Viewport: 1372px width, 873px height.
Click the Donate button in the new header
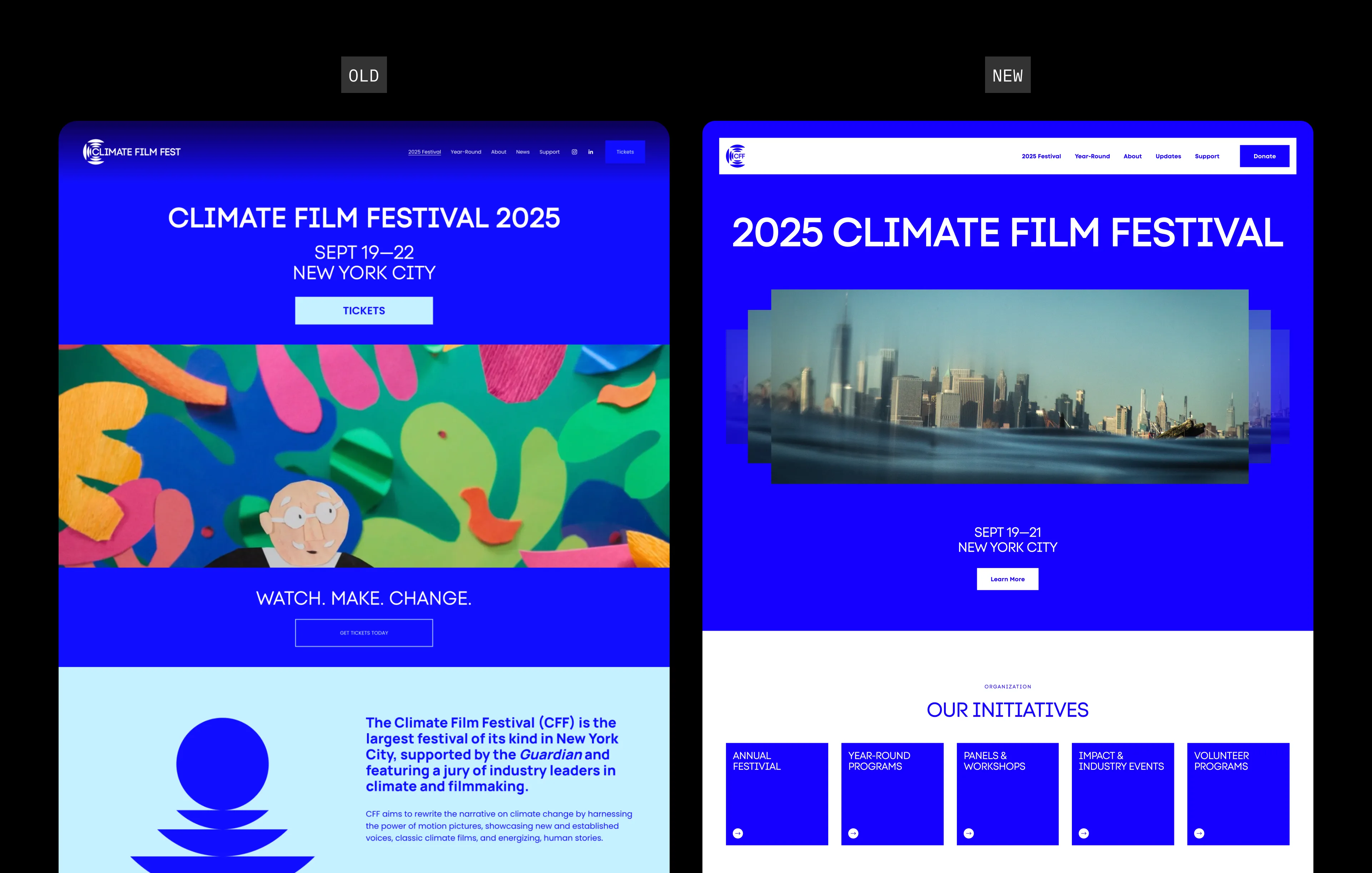coord(1264,156)
